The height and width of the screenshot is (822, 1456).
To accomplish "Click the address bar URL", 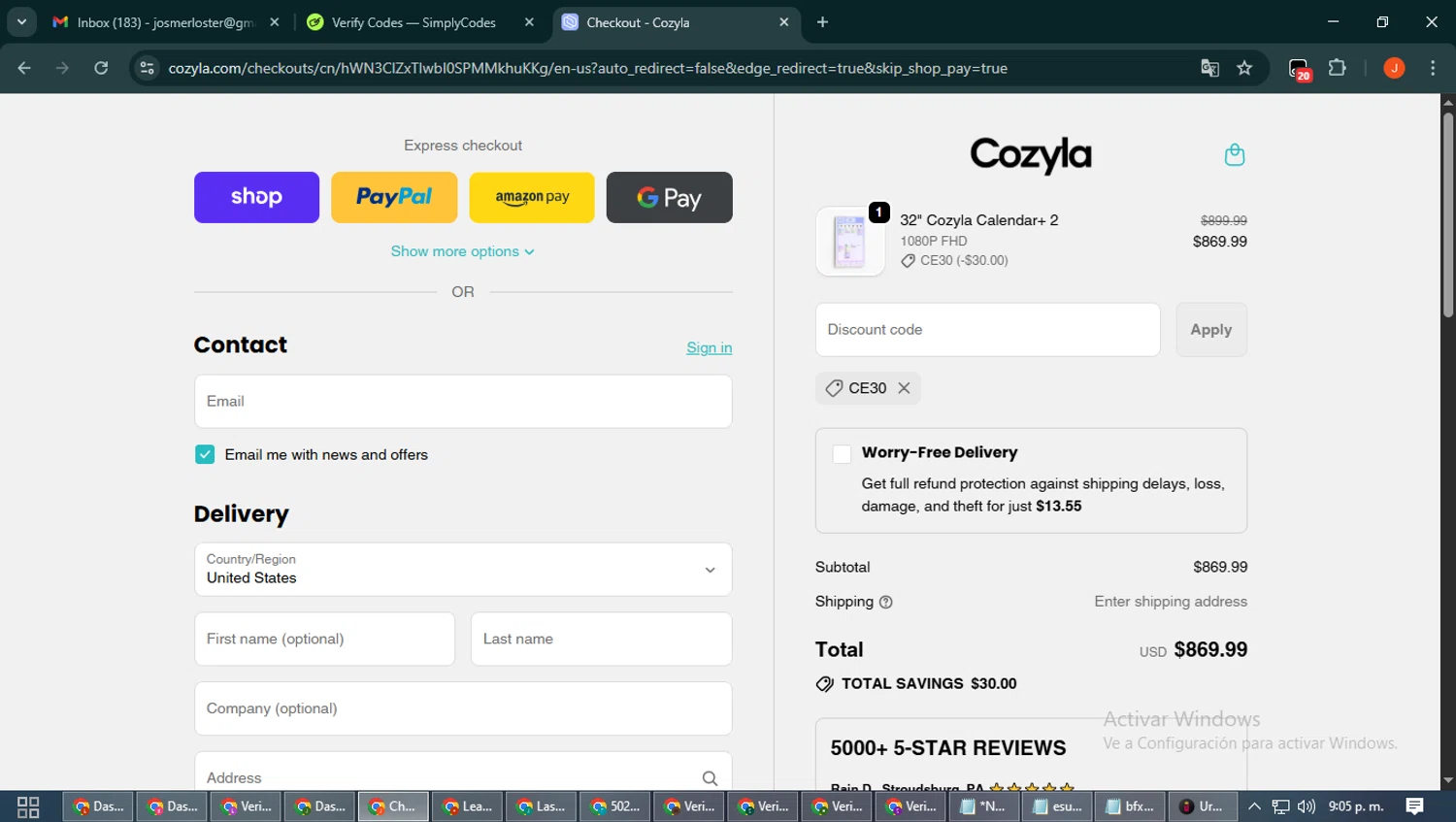I will 587,68.
